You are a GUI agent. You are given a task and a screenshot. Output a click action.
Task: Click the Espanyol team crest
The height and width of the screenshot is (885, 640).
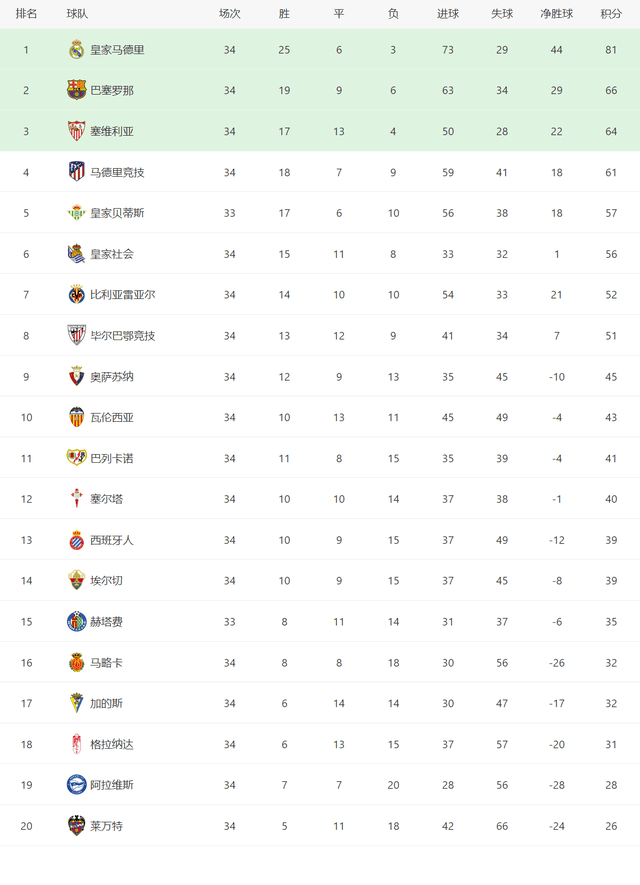[76, 540]
